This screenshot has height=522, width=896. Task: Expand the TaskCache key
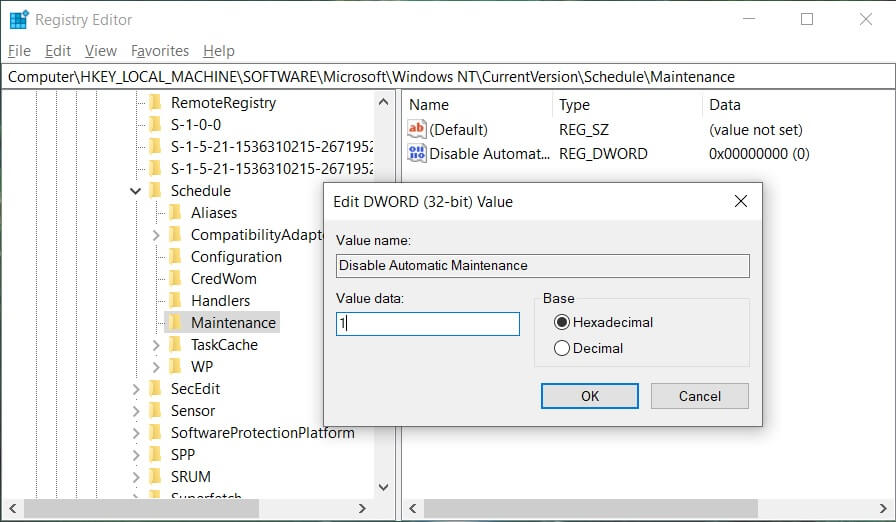(x=156, y=344)
